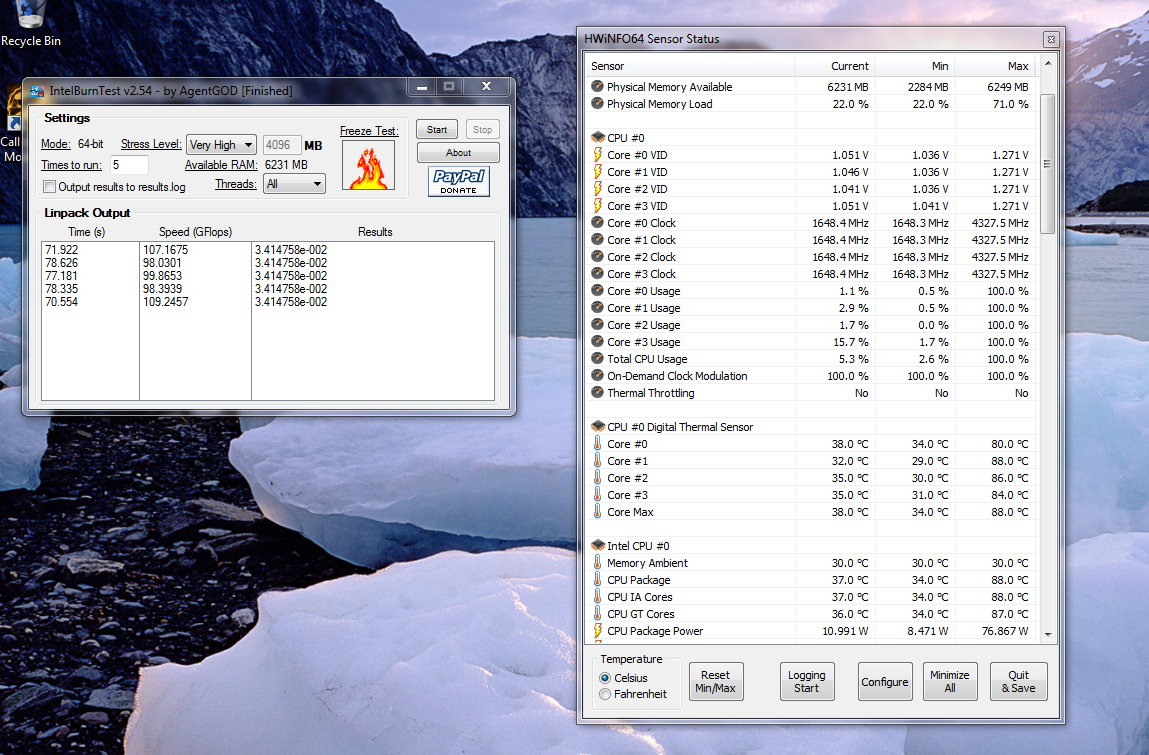Click the Sensor column header
The image size is (1149, 755).
pyautogui.click(x=691, y=66)
